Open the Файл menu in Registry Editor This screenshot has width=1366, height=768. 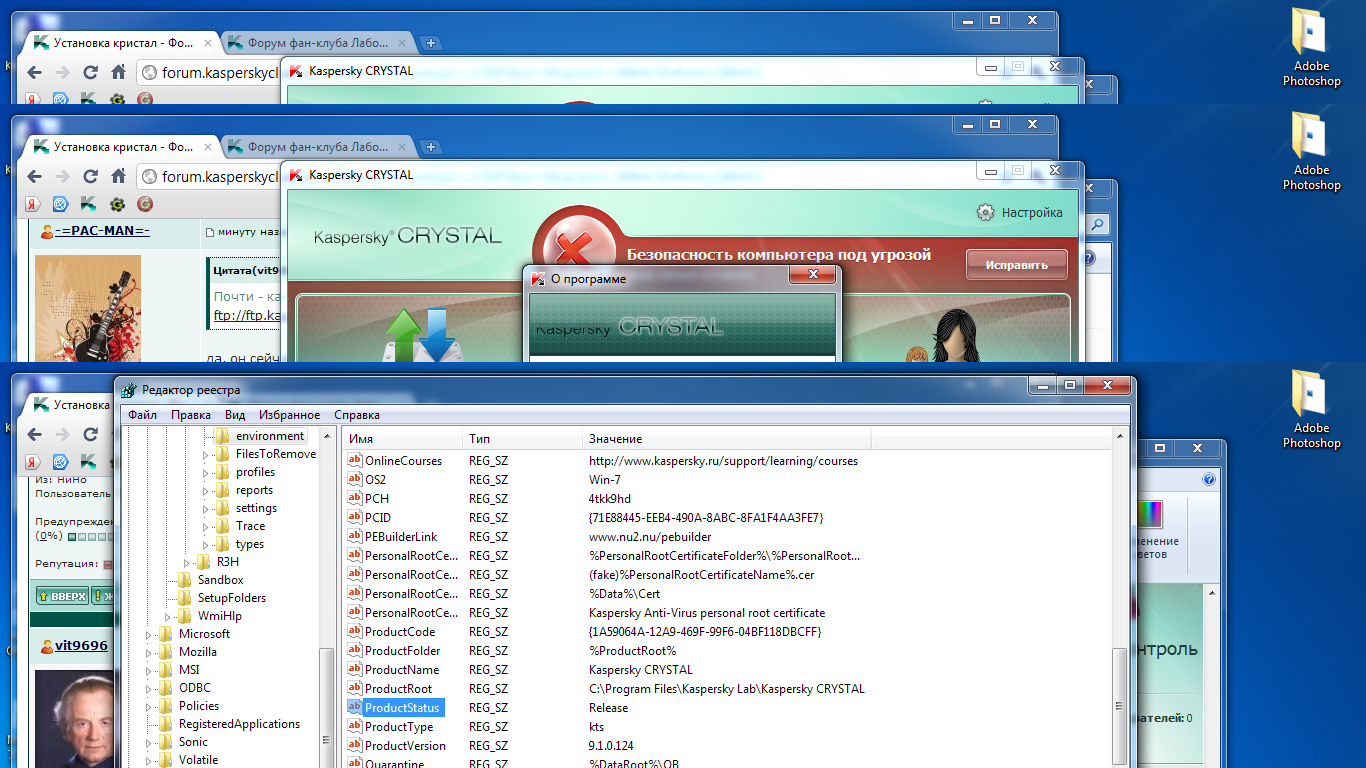pyautogui.click(x=142, y=415)
